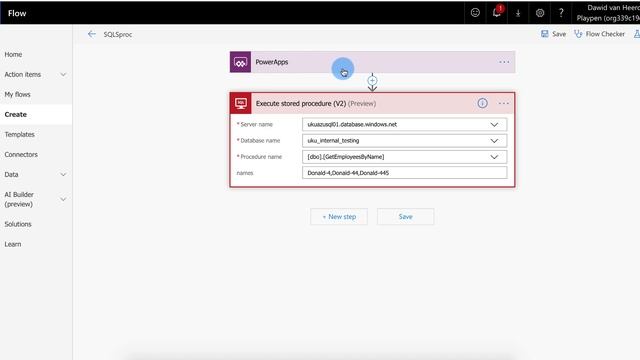The image size is (640, 360).
Task: Go to Home in sidebar
Action: (13, 54)
